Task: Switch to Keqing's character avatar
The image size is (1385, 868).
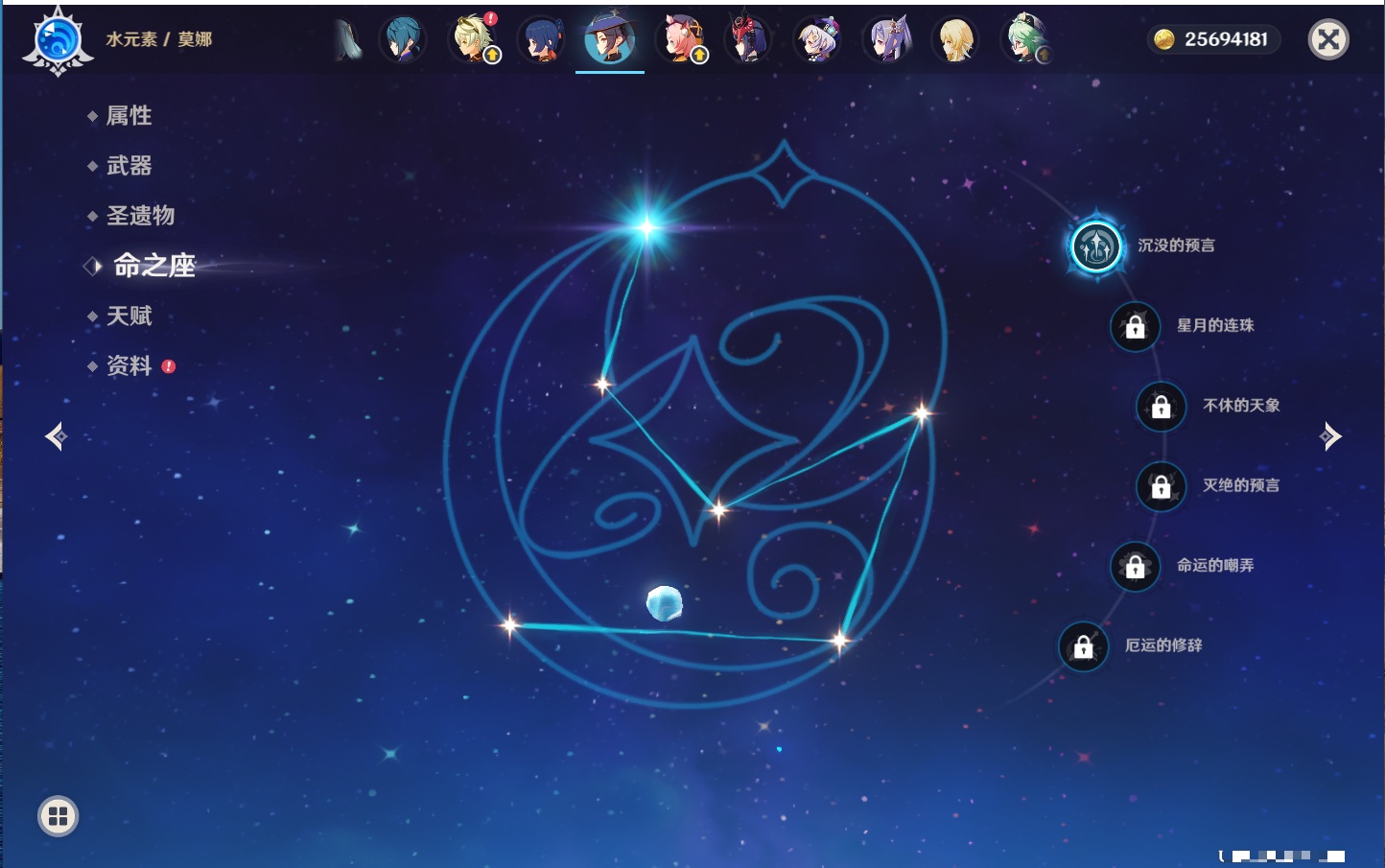Action: [x=887, y=40]
